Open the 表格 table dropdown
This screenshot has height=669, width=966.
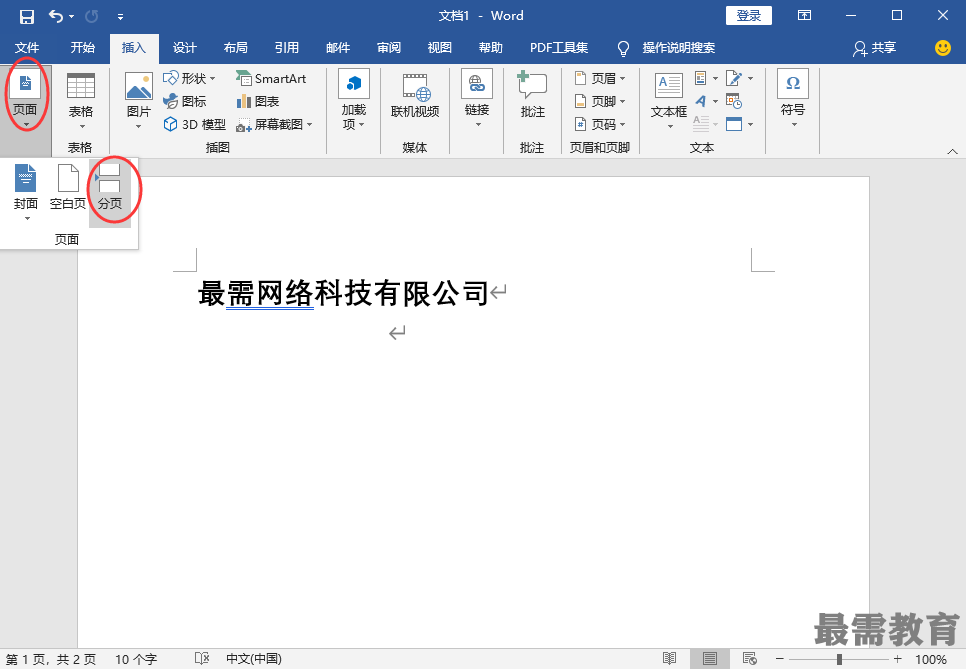pyautogui.click(x=81, y=100)
